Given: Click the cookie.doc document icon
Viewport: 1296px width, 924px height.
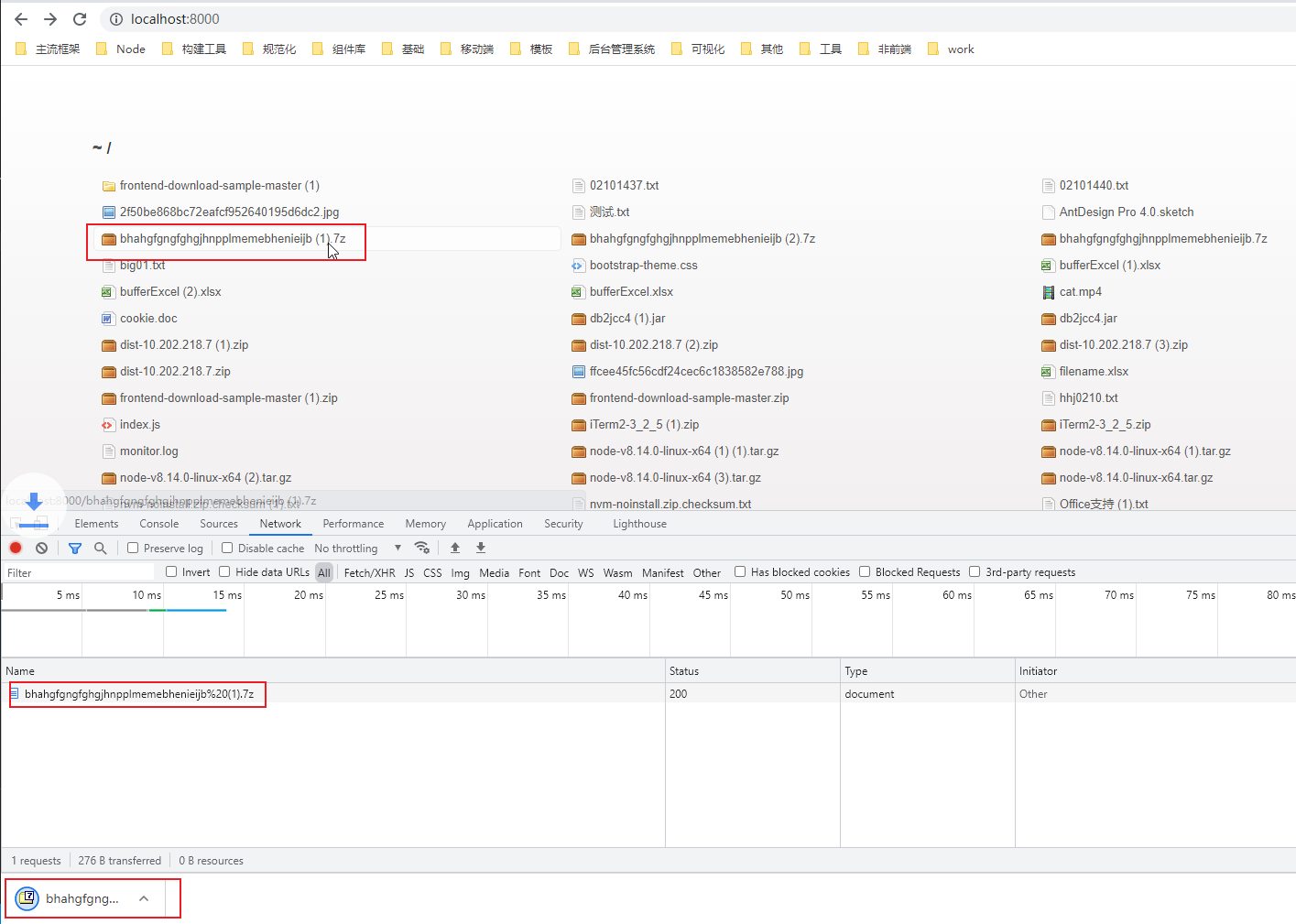Looking at the screenshot, I should pos(109,319).
